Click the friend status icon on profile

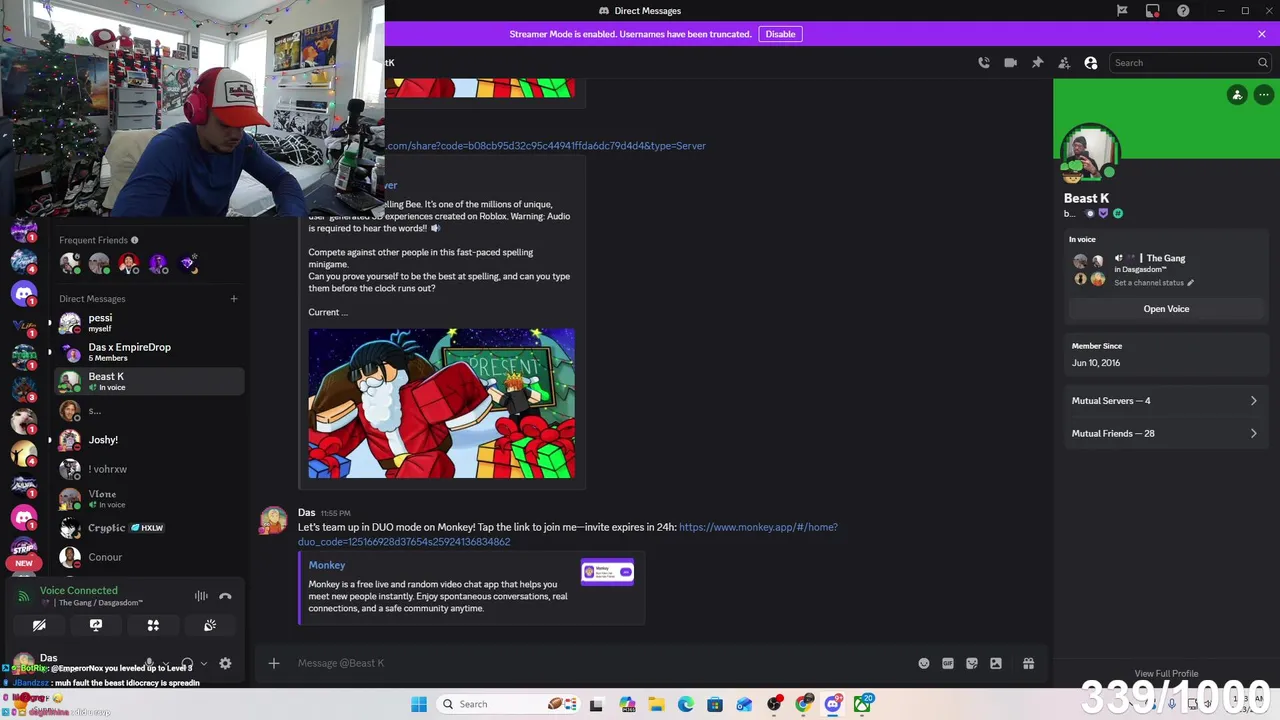tap(1237, 95)
